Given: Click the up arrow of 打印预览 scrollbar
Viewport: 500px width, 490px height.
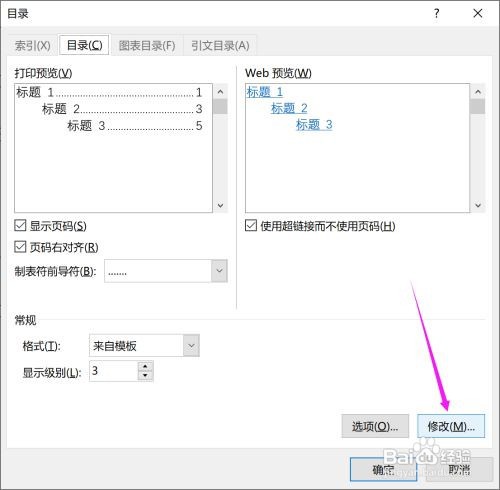Looking at the screenshot, I should 220,92.
